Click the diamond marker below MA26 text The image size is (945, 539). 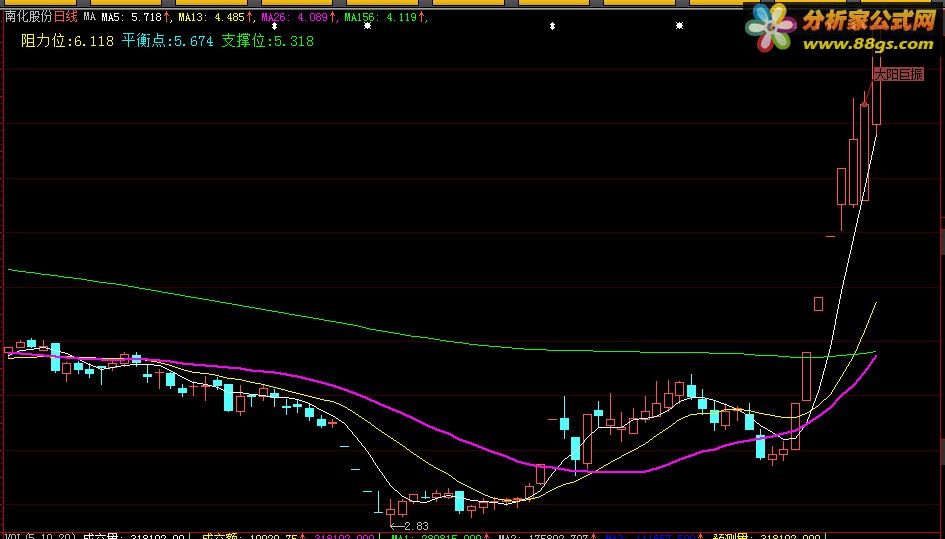click(275, 26)
